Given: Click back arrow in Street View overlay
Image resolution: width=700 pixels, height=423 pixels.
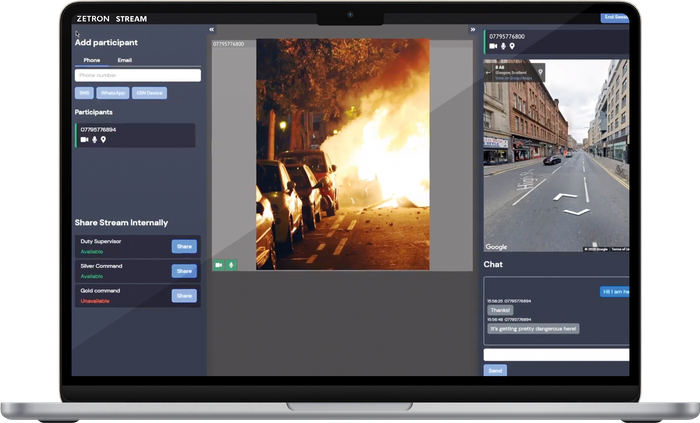Looking at the screenshot, I should click(489, 72).
